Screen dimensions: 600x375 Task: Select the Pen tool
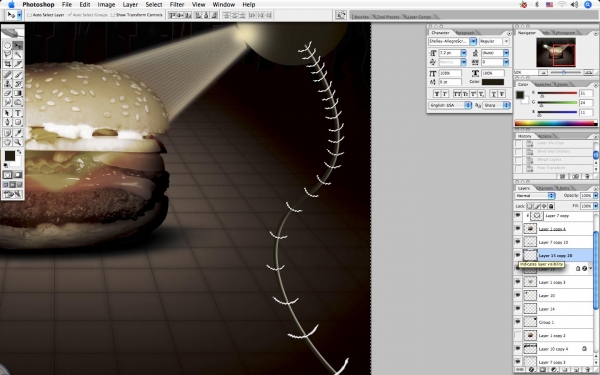click(7, 122)
